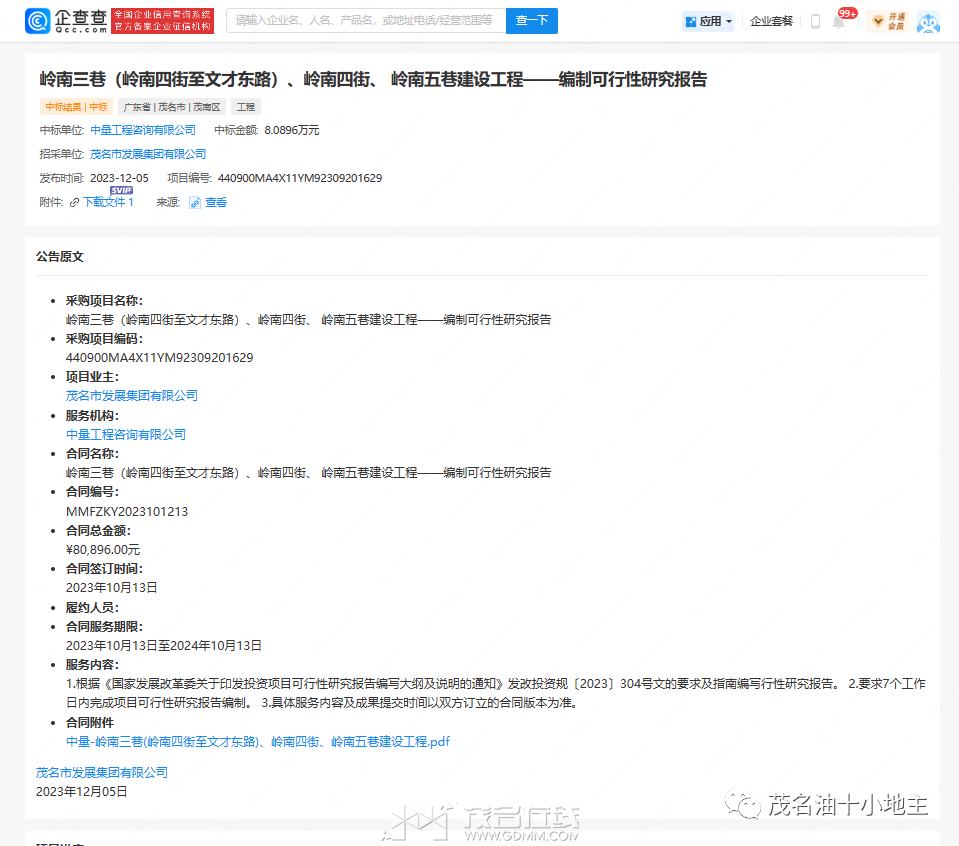Click the page title about 岭南三巷 project

coord(373,80)
